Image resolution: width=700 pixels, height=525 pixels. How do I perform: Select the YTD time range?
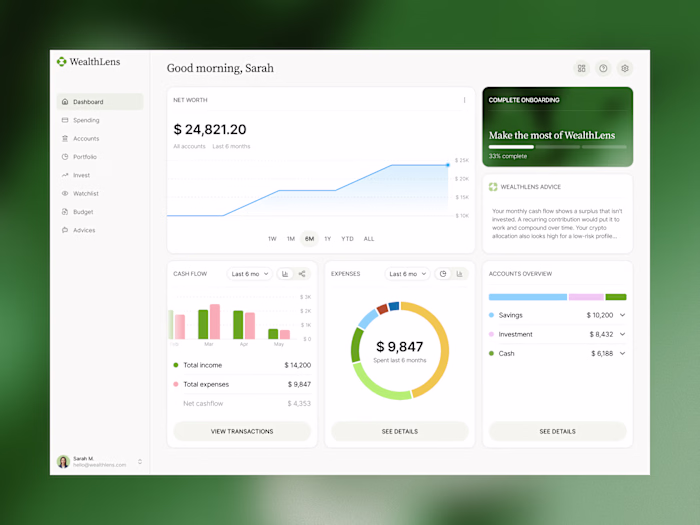pos(347,239)
